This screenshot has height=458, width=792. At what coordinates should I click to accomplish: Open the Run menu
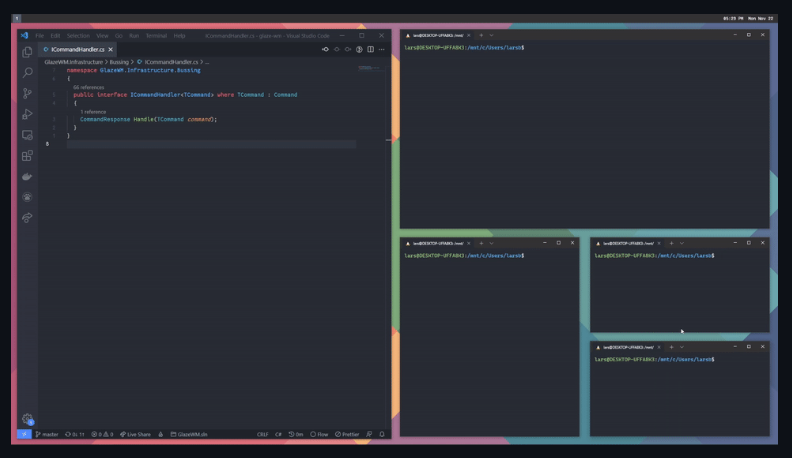[134, 36]
